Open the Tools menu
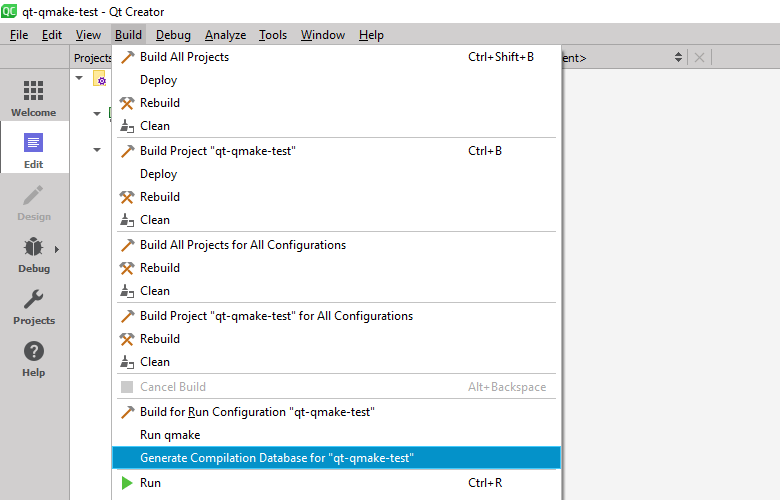The image size is (780, 500). pyautogui.click(x=273, y=35)
